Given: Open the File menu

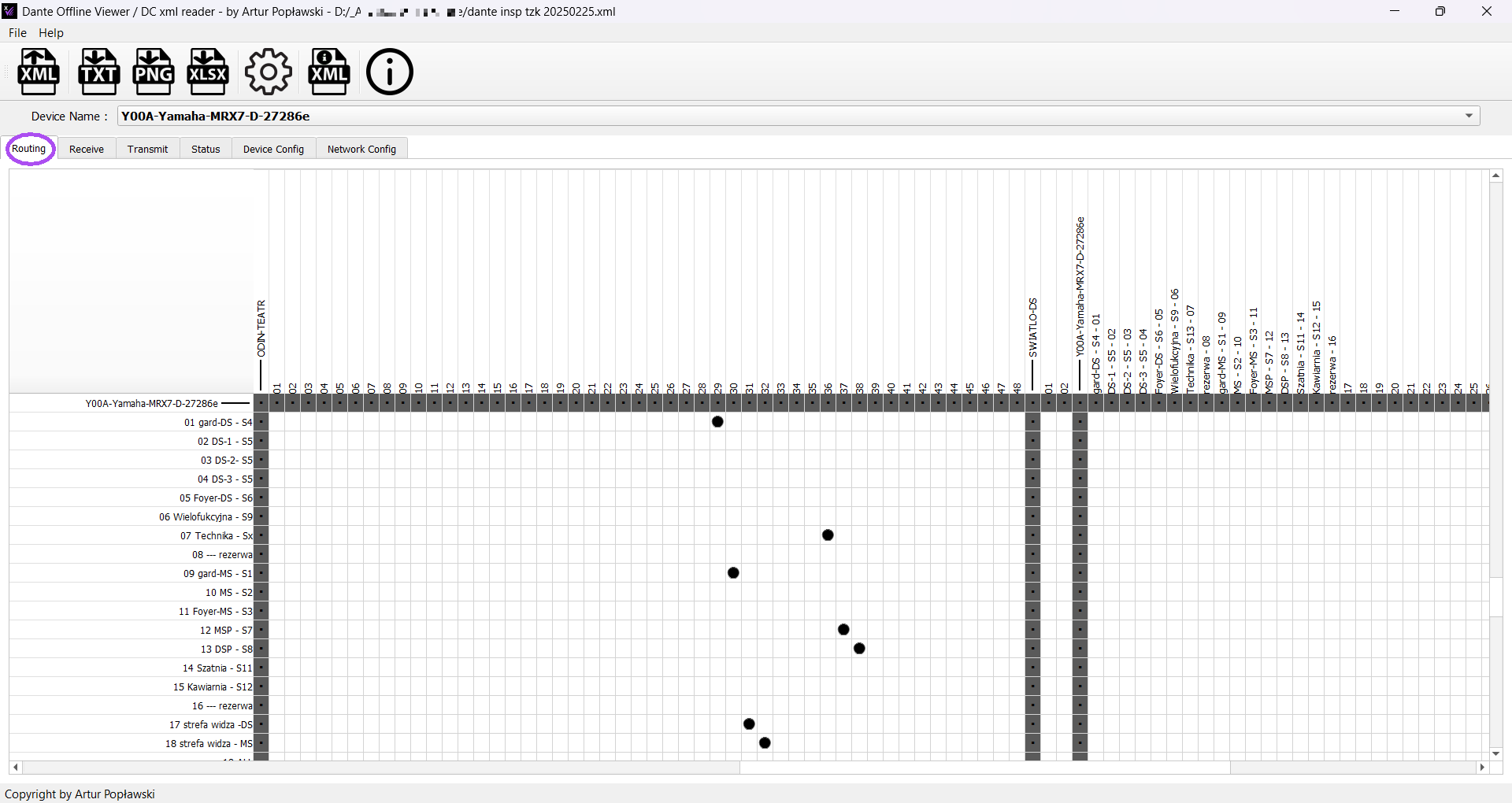Looking at the screenshot, I should (17, 33).
